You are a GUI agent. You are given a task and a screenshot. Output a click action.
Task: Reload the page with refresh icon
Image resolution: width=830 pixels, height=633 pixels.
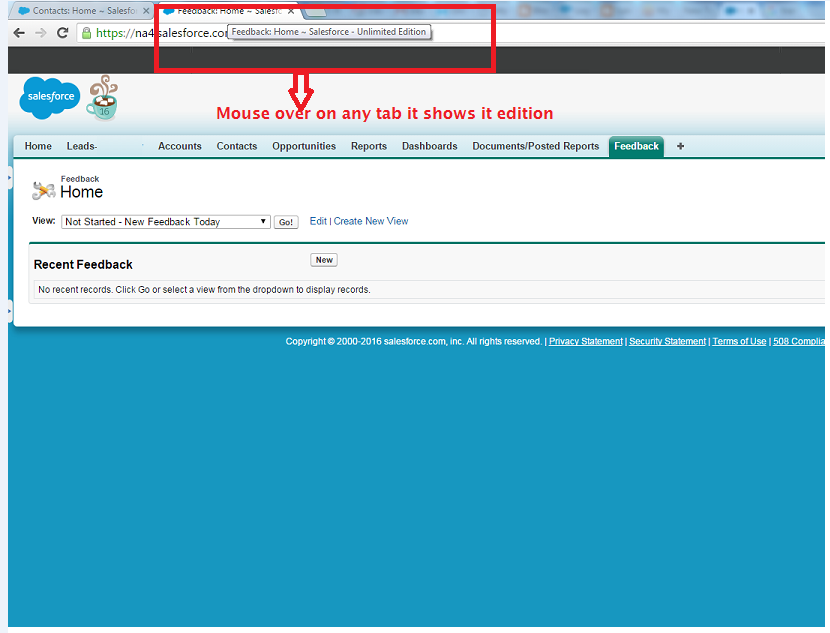pyautogui.click(x=62, y=33)
